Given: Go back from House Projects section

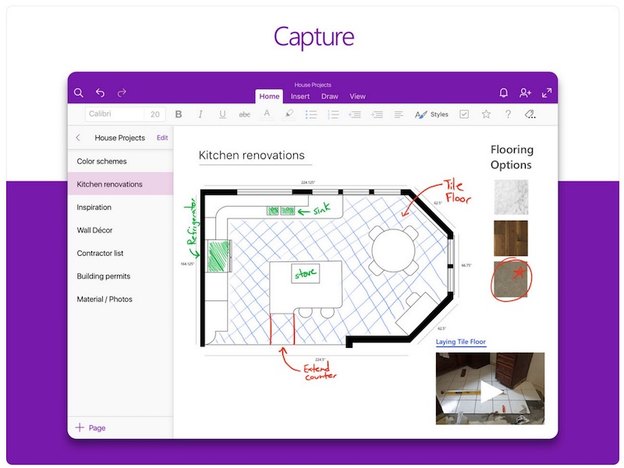Looking at the screenshot, I should click(x=79, y=137).
